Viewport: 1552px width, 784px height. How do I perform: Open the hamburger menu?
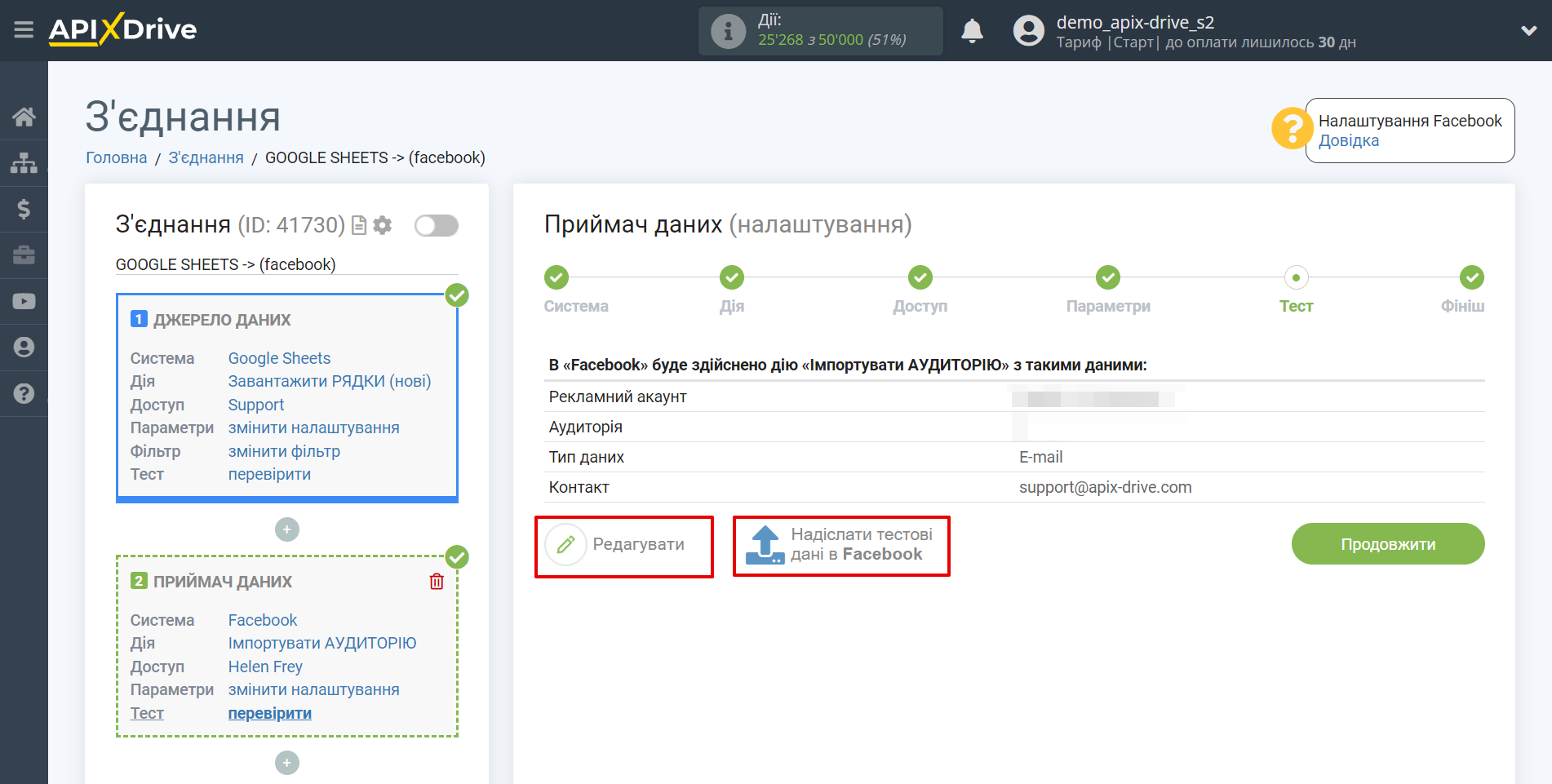click(x=24, y=30)
